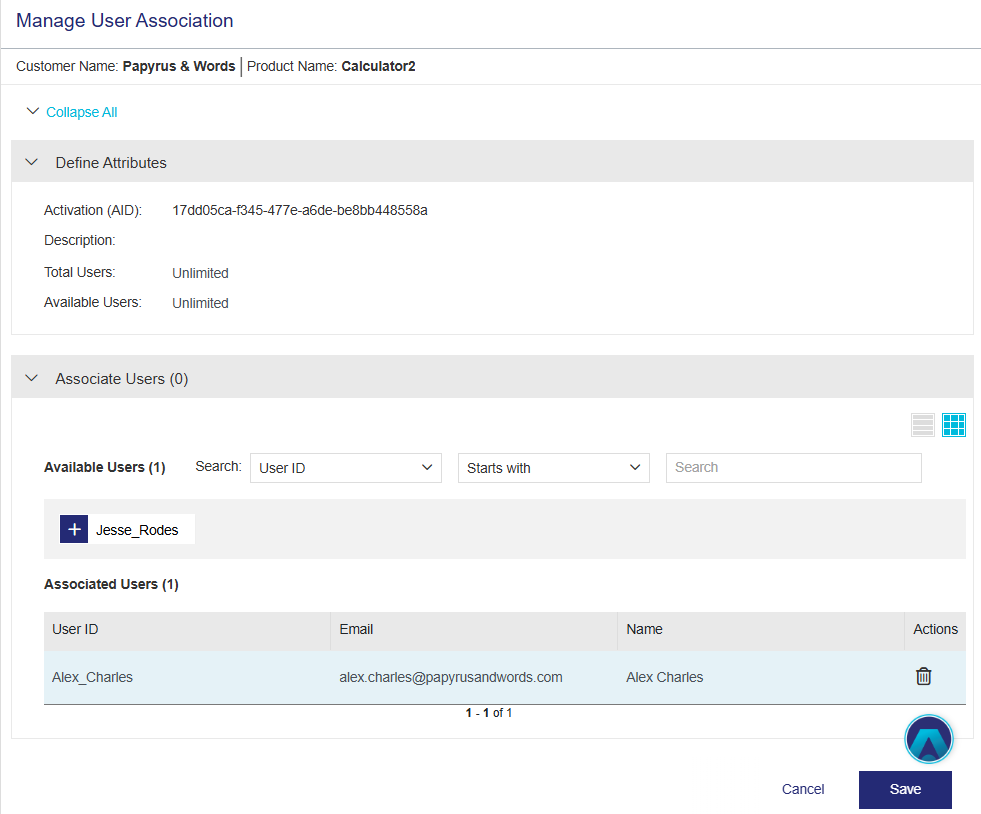981x814 pixels.
Task: Click the Collapse All link text
Action: 82,112
